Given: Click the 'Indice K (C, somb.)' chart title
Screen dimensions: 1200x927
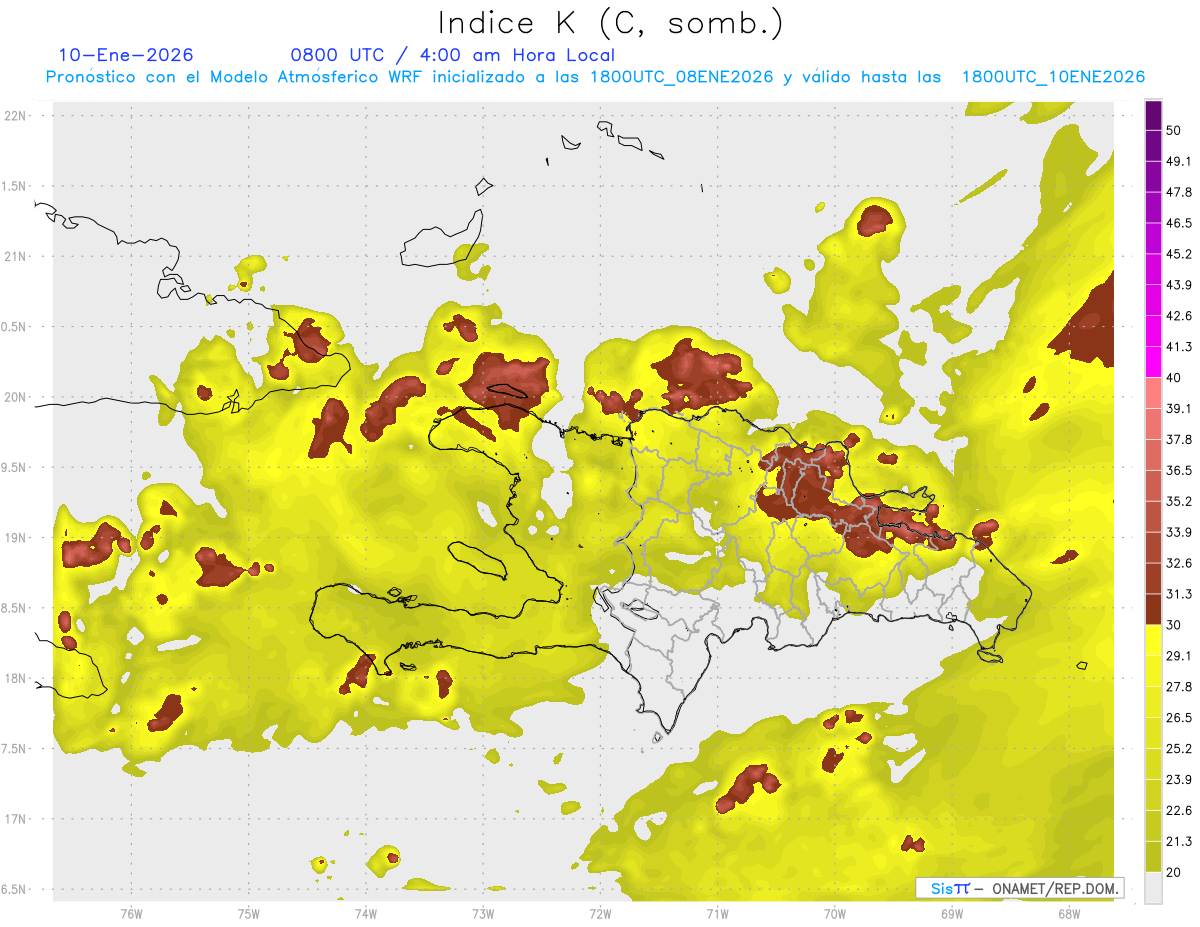Looking at the screenshot, I should pyautogui.click(x=611, y=24).
